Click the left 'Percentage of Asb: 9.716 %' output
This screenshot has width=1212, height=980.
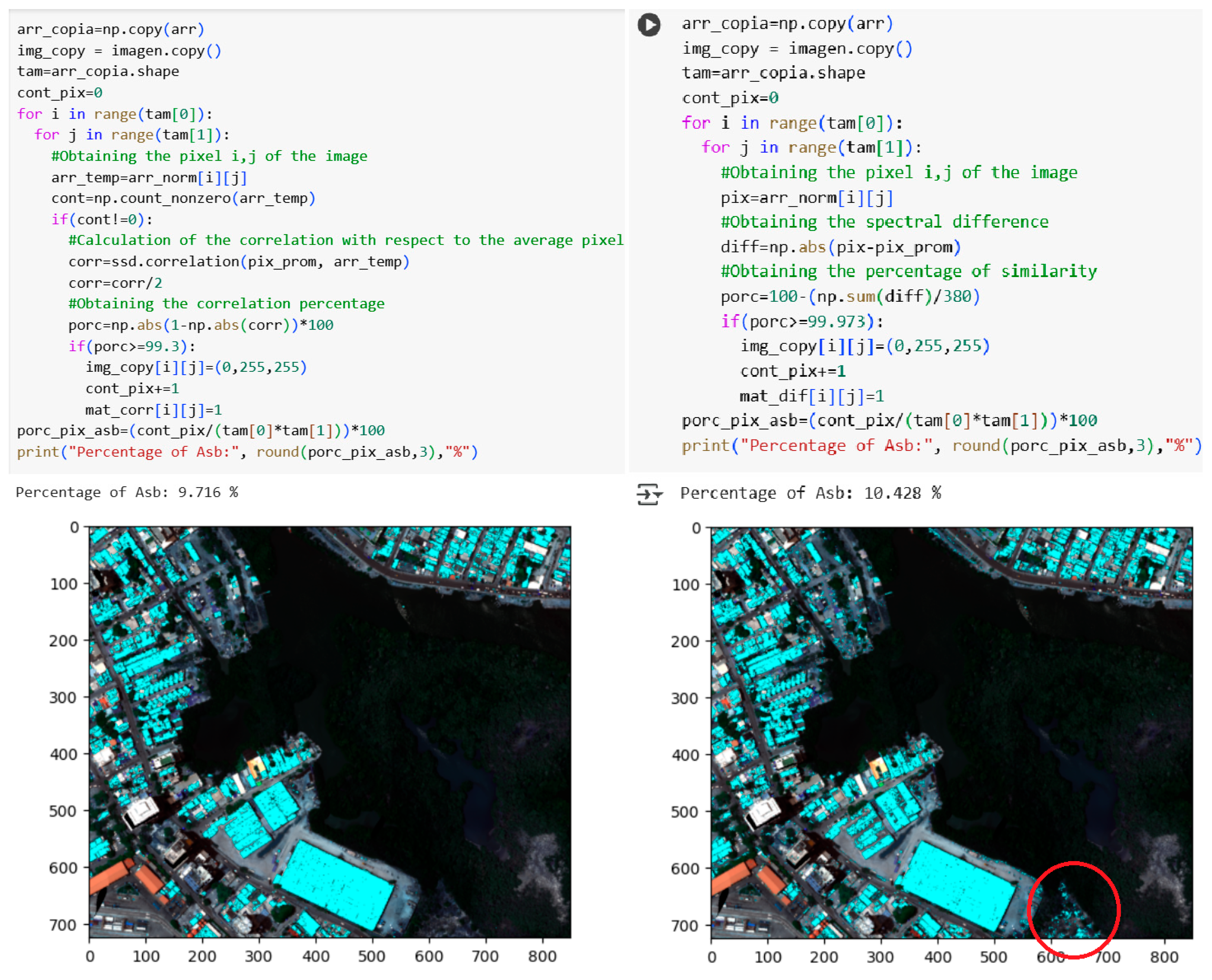127,492
